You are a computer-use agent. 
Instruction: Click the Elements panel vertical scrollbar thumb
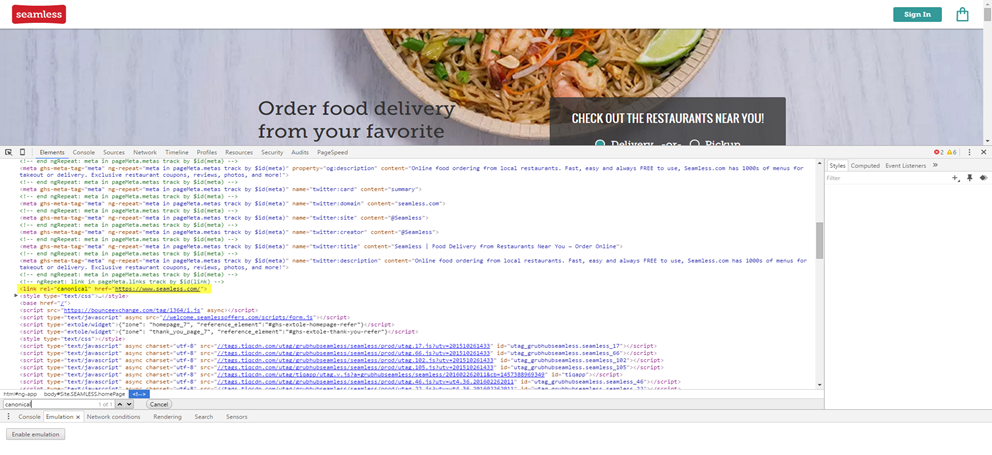coord(819,240)
